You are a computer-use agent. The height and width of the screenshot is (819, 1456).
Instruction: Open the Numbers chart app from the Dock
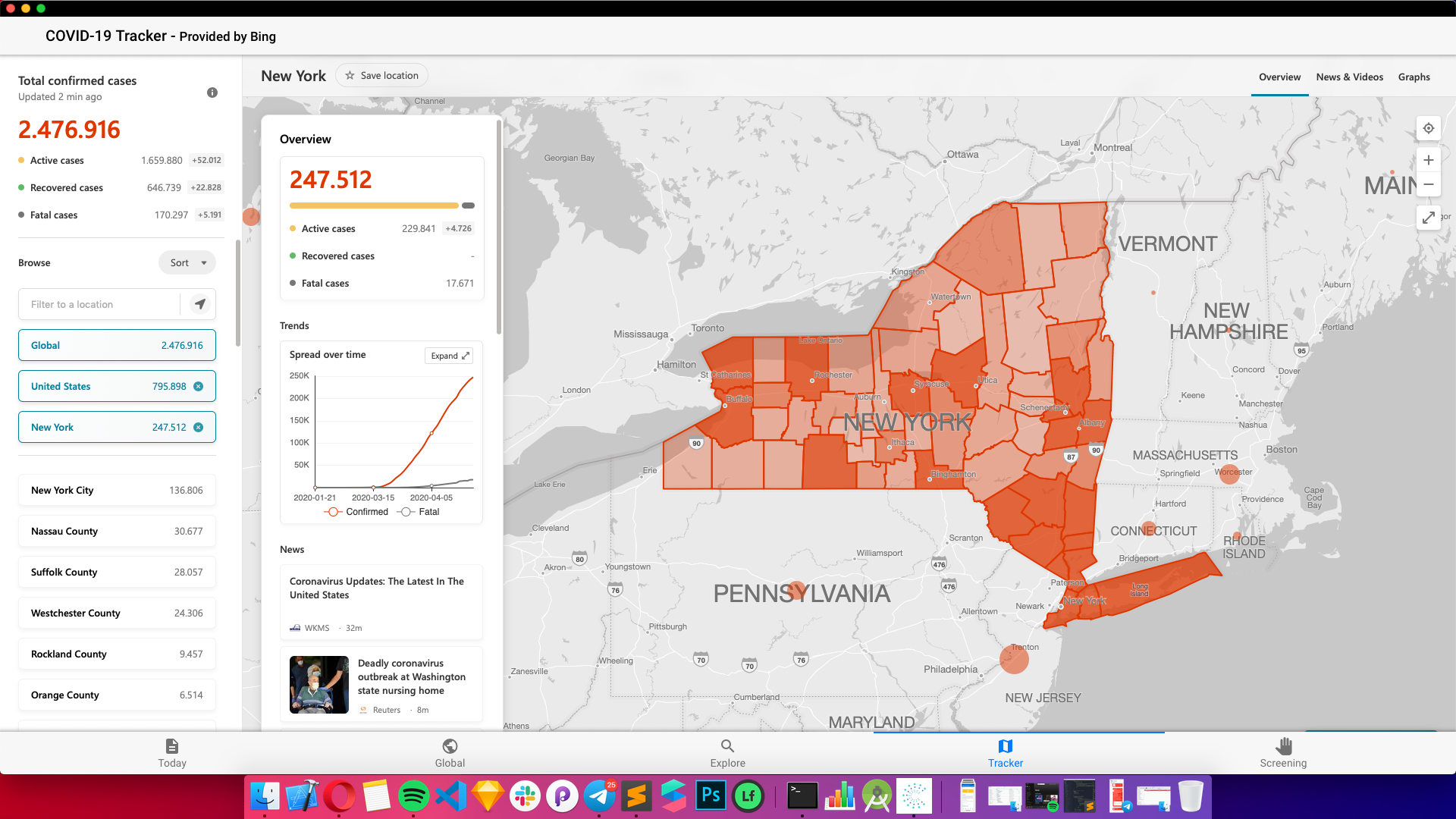click(839, 796)
